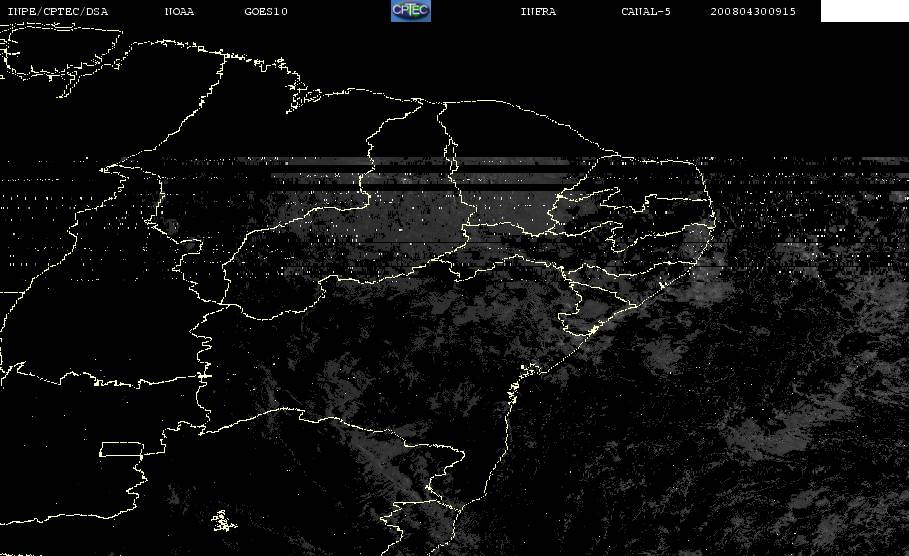Image resolution: width=909 pixels, height=556 pixels.
Task: Select the INFRA label in the header
Action: tap(538, 12)
